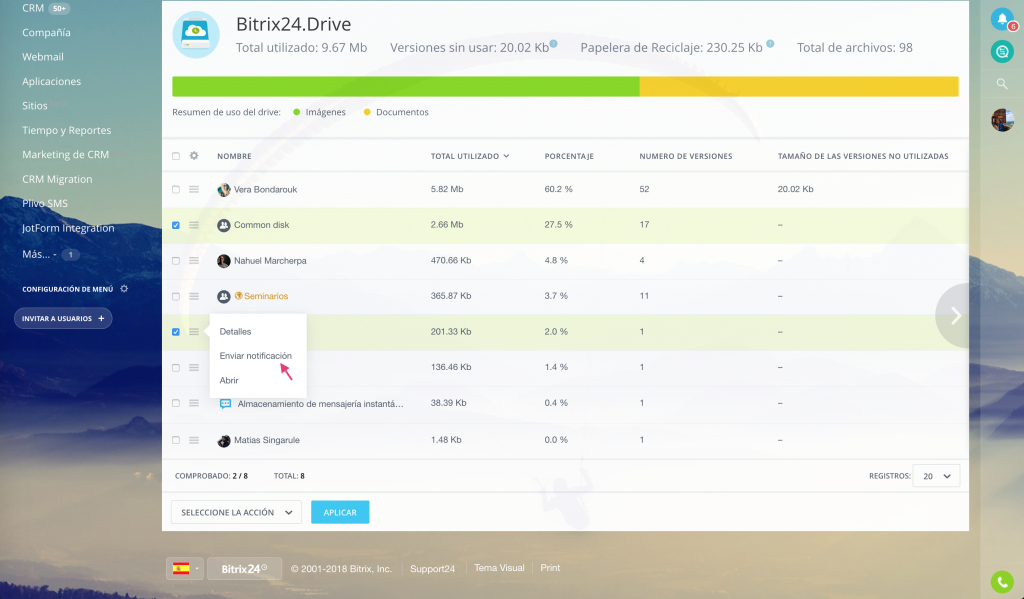The height and width of the screenshot is (599, 1024).
Task: Click the instant messaging storage chat icon
Action: pyautogui.click(x=225, y=404)
